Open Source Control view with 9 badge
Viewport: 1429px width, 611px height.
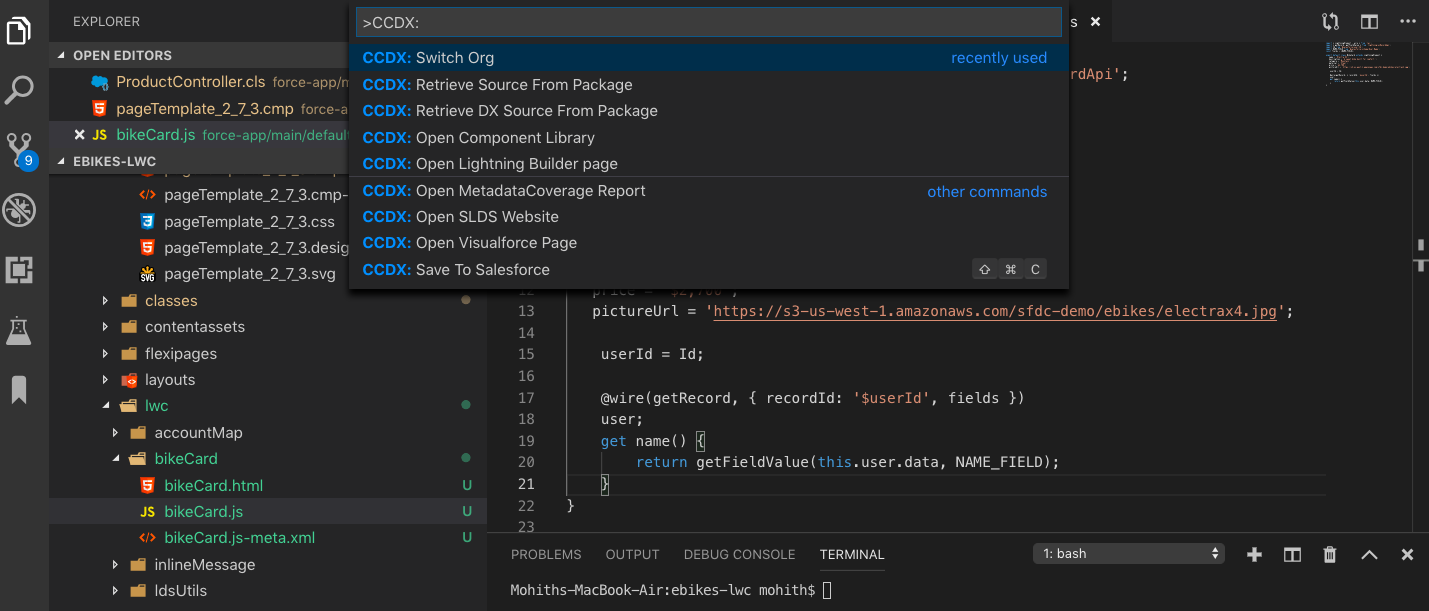coord(20,150)
